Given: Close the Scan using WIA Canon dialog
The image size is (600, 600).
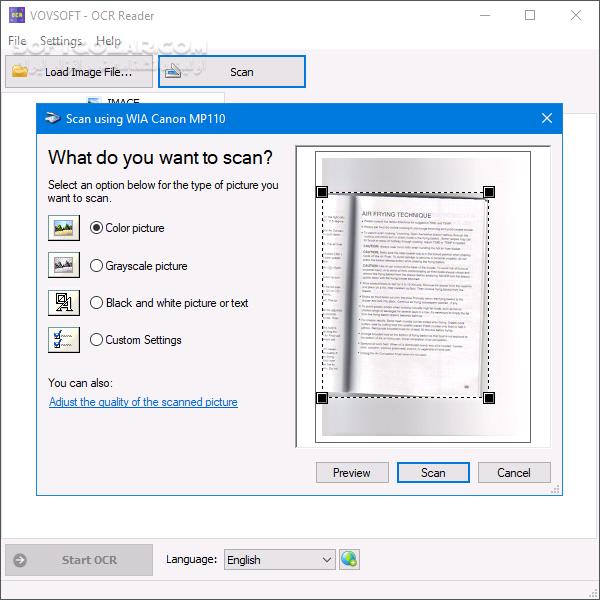Looking at the screenshot, I should pos(547,118).
